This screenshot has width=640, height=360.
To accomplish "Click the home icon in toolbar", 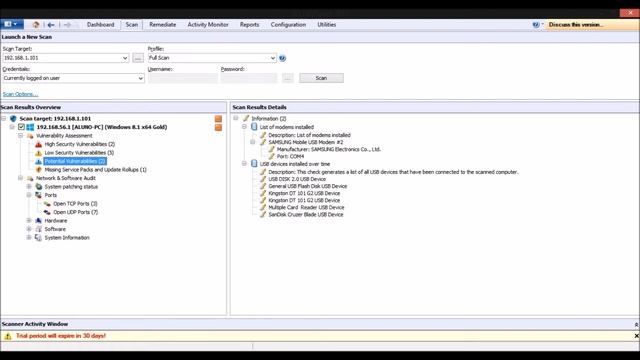I will (36, 24).
